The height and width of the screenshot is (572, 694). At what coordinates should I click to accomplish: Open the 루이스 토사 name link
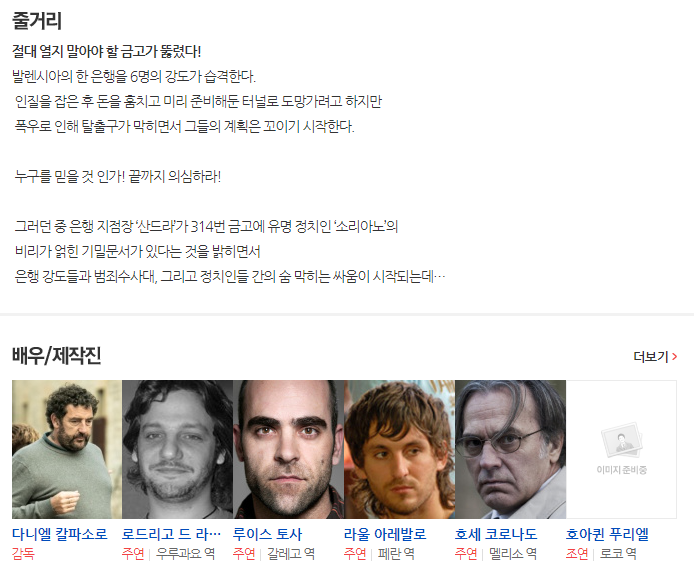[x=267, y=534]
